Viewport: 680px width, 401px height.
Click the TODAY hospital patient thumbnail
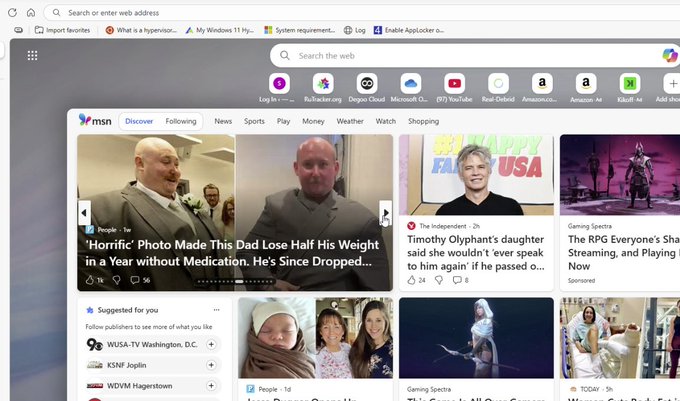[x=620, y=338]
